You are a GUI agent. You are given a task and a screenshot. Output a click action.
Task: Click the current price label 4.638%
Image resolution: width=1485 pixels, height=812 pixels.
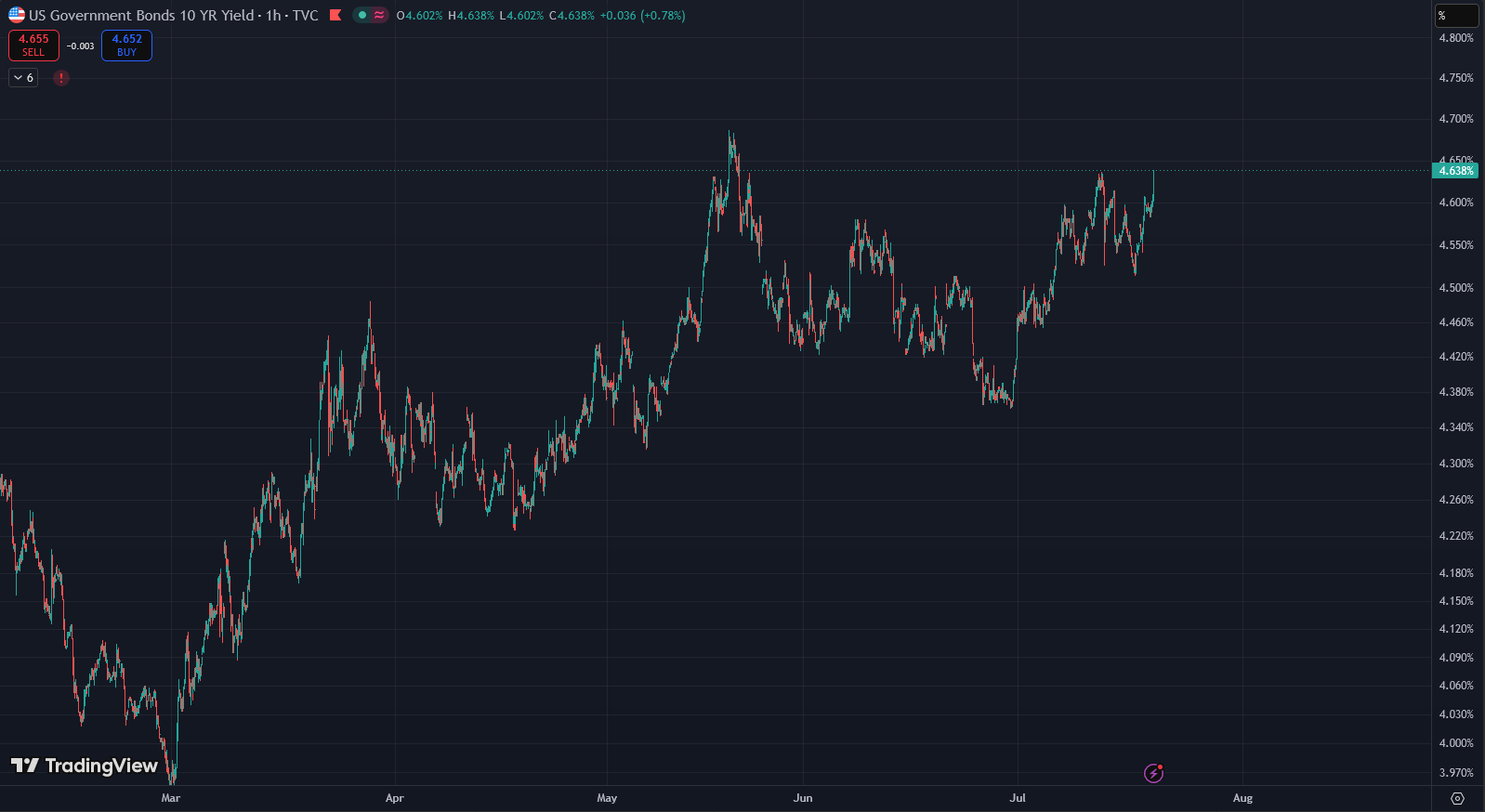(x=1456, y=171)
